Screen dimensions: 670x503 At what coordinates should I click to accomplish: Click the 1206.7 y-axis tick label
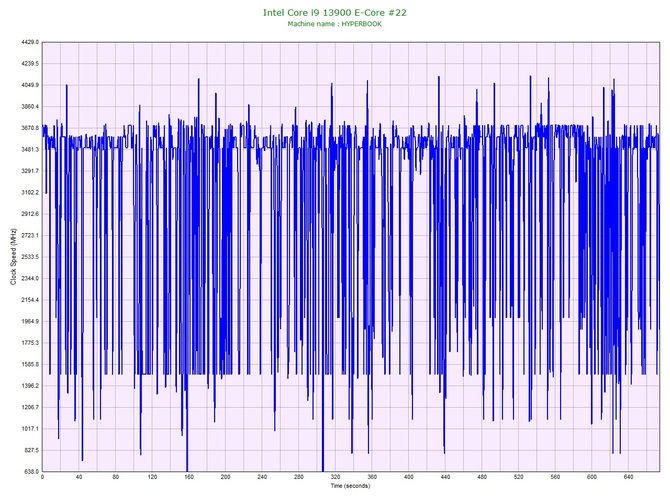click(x=30, y=407)
